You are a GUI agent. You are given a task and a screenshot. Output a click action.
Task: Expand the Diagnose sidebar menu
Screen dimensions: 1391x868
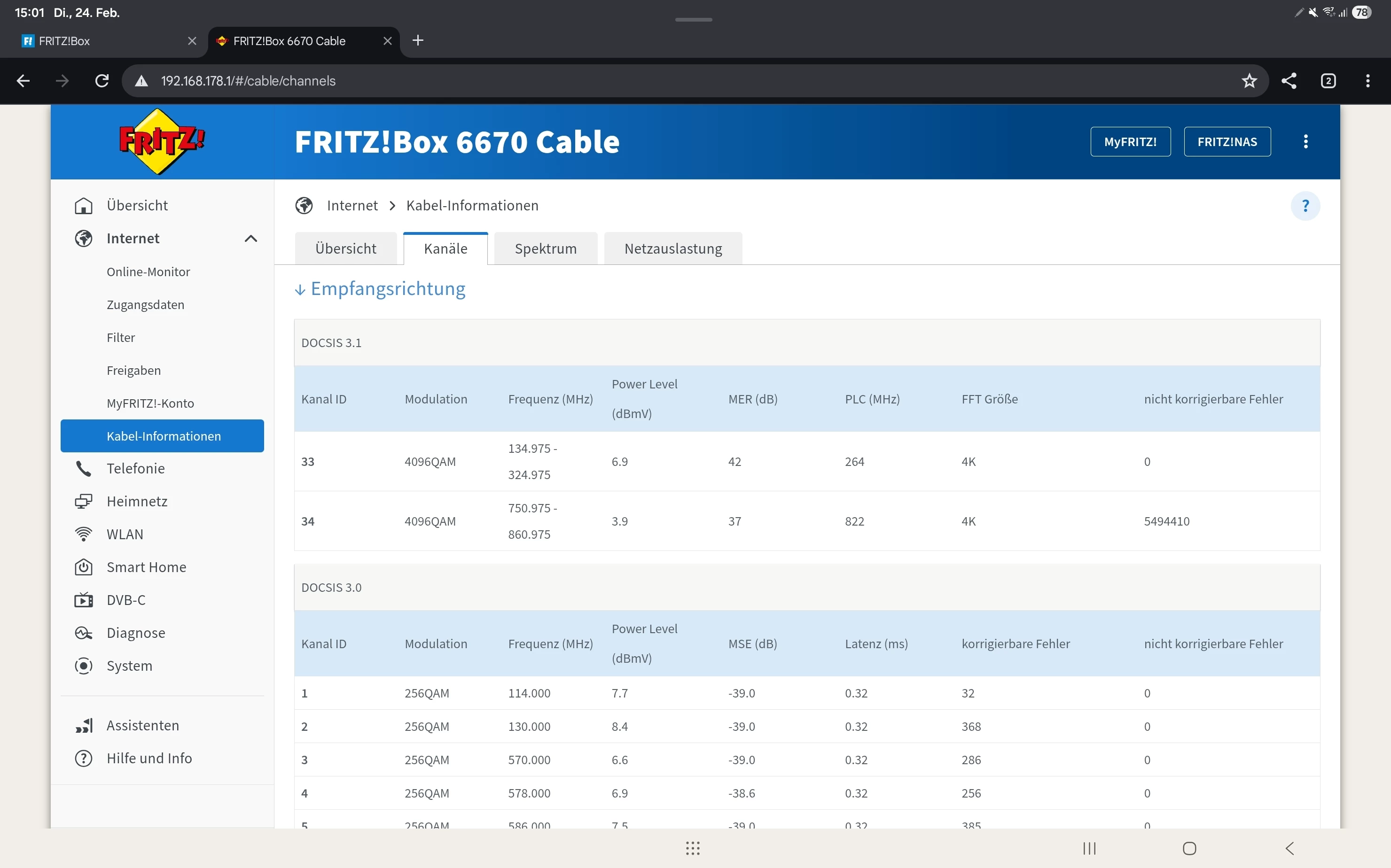[135, 633]
